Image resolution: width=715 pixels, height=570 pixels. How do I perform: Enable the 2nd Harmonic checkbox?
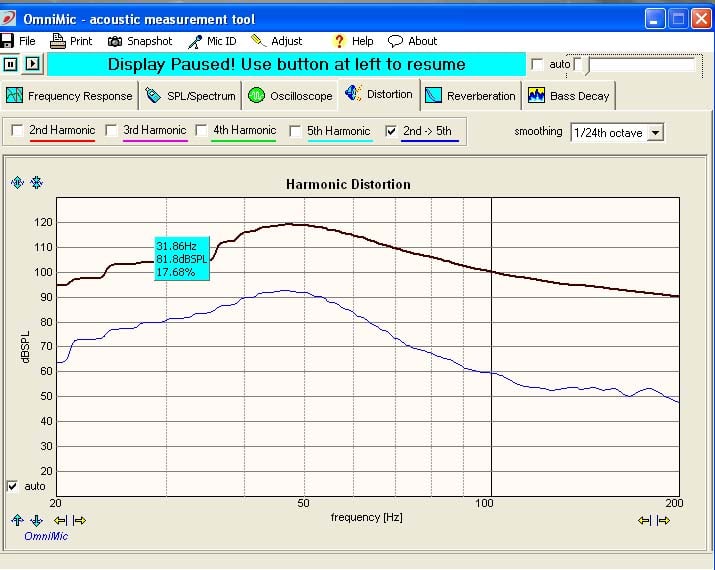click(17, 130)
